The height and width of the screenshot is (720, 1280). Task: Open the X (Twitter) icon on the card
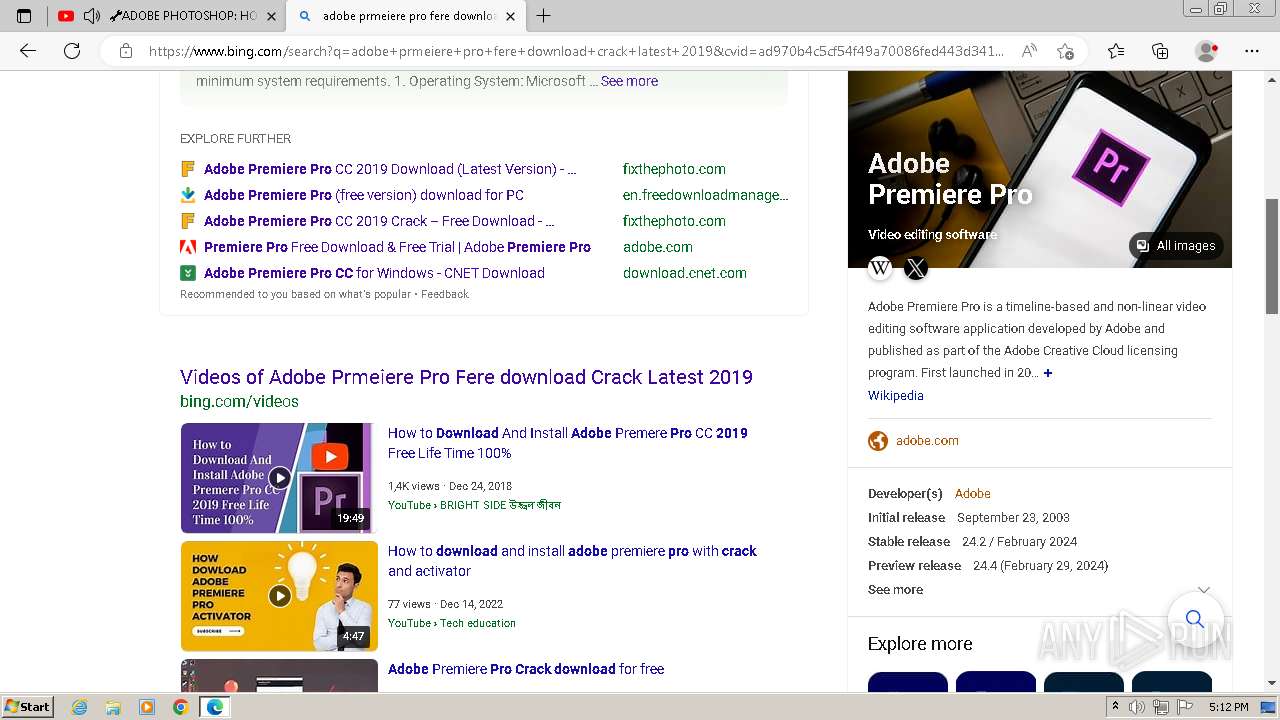coord(916,268)
